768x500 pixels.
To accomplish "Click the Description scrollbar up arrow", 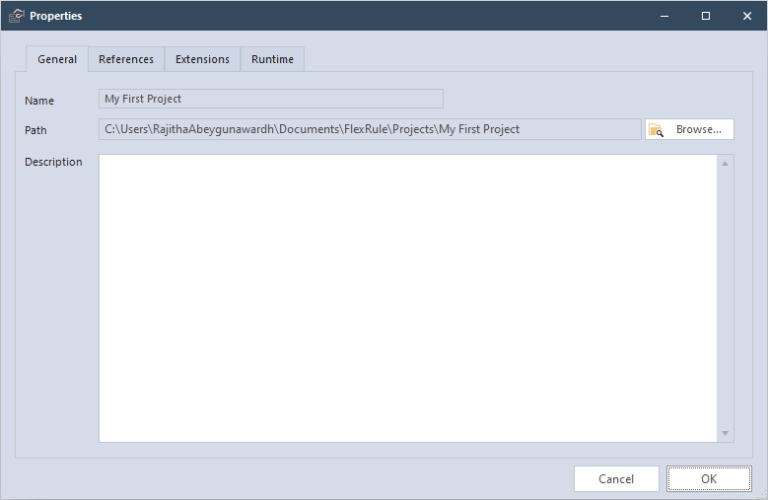I will point(725,164).
